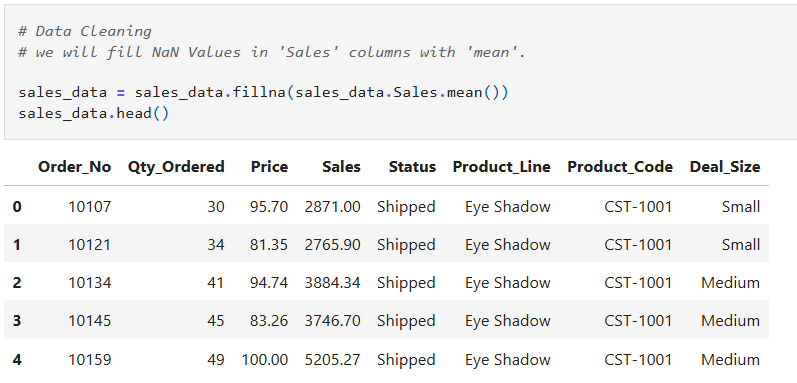Click the sales value 2871.00
Screen dimensions: 797x383
[332, 207]
